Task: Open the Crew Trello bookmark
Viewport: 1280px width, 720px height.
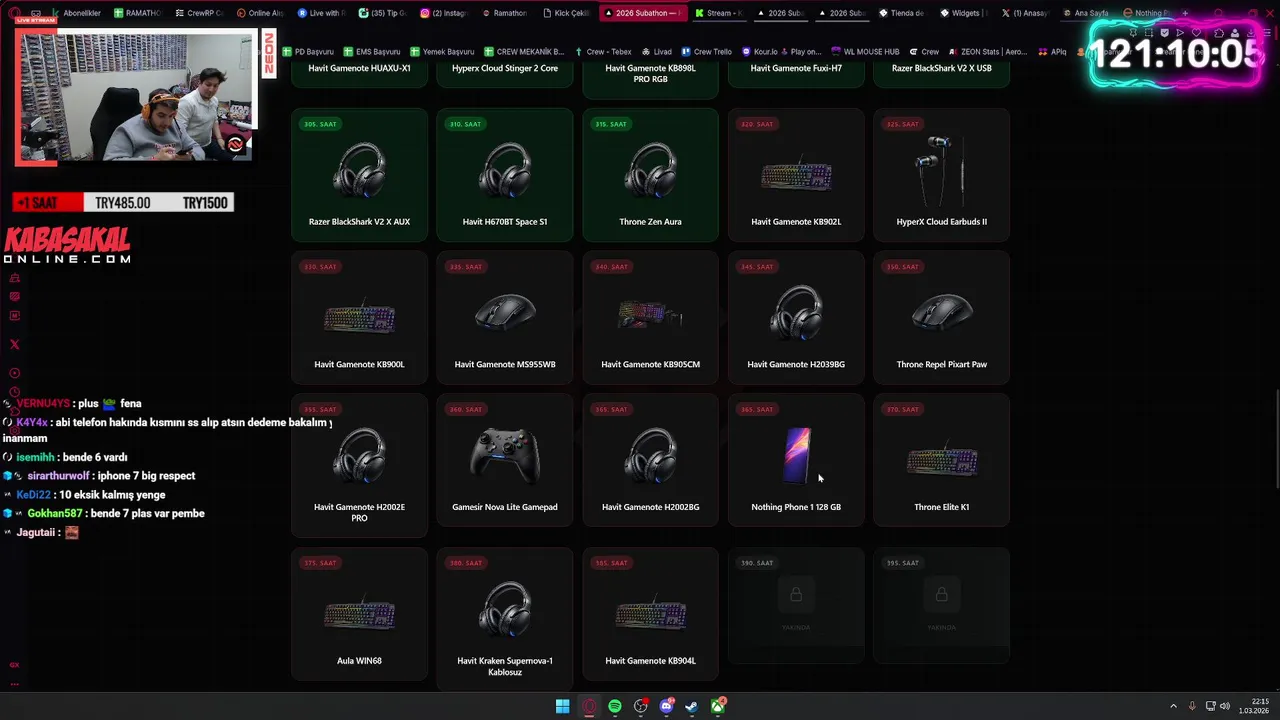Action: pos(706,51)
